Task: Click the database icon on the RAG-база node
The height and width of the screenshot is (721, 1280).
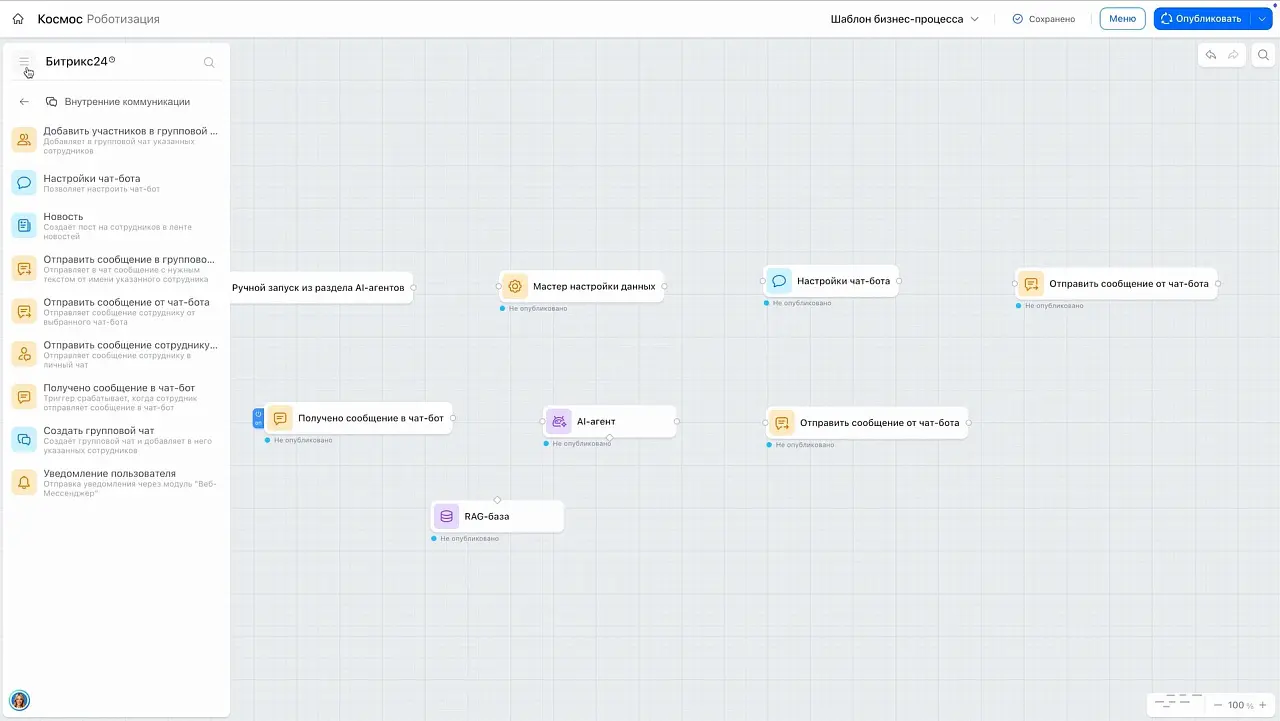Action: click(x=445, y=516)
